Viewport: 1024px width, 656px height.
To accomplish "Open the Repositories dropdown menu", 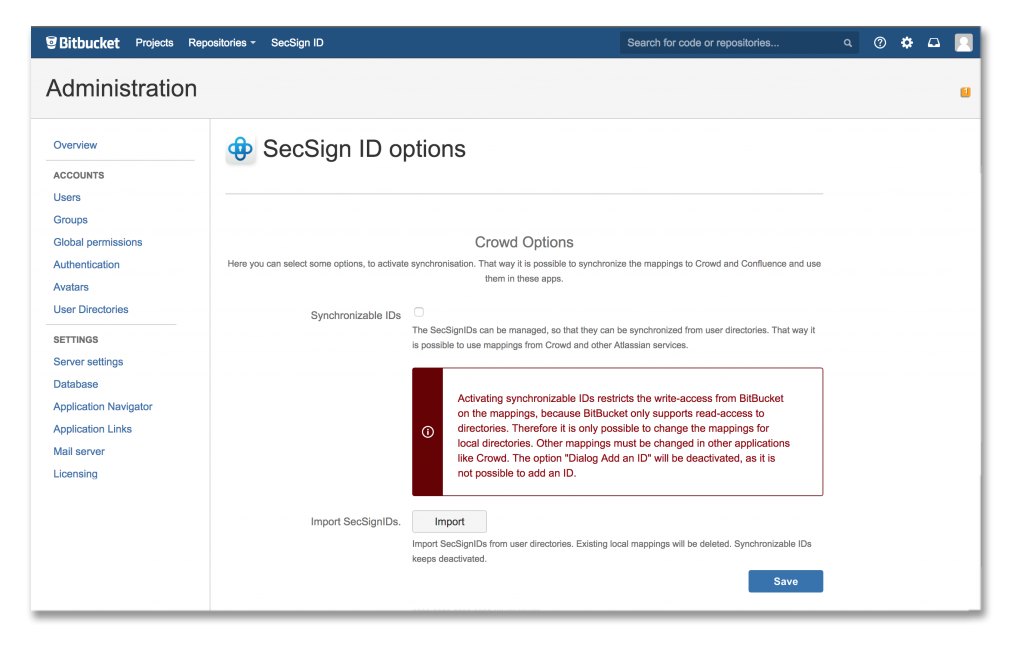I will point(221,42).
